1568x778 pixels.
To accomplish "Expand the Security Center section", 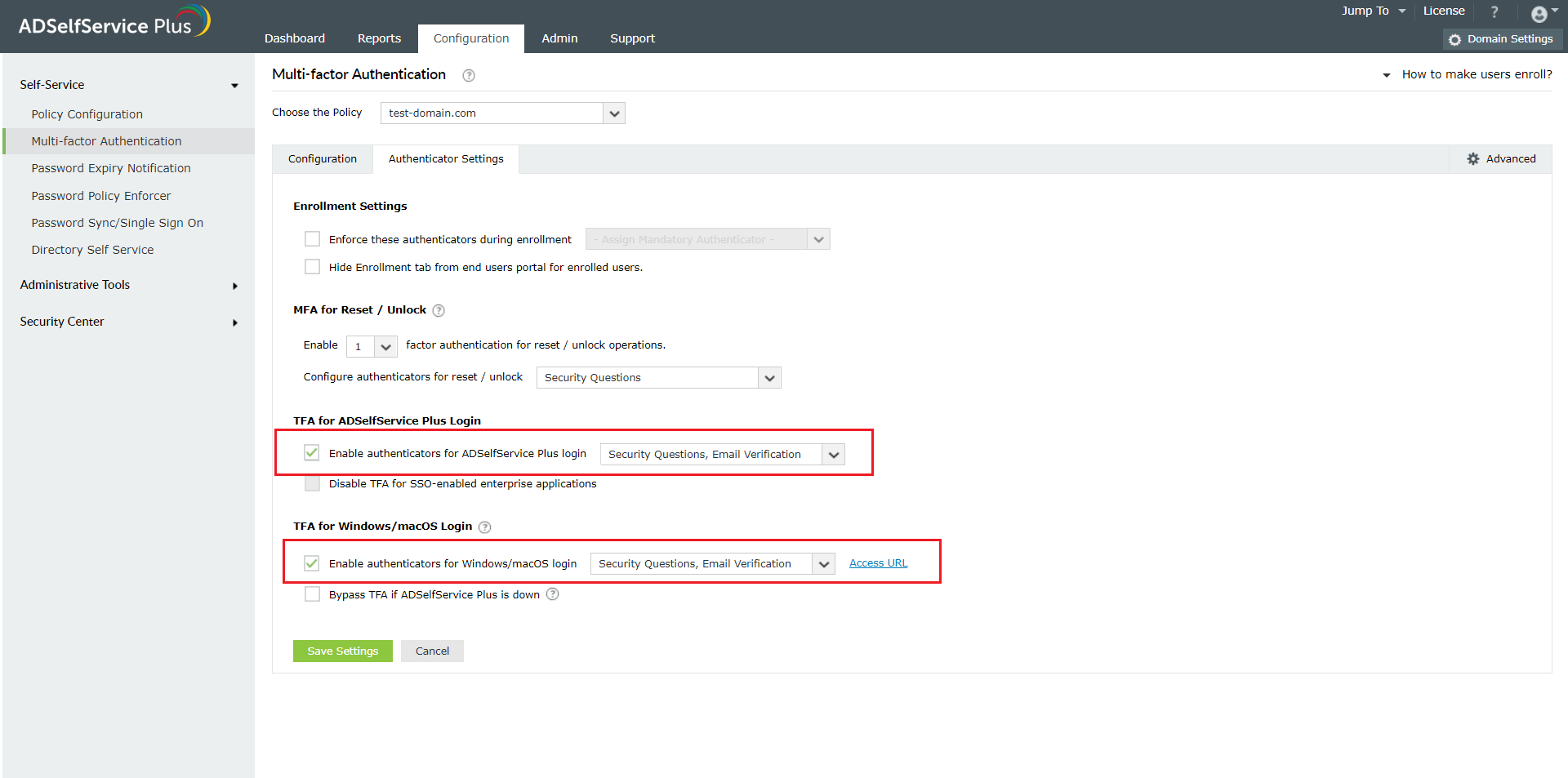I will coord(129,322).
